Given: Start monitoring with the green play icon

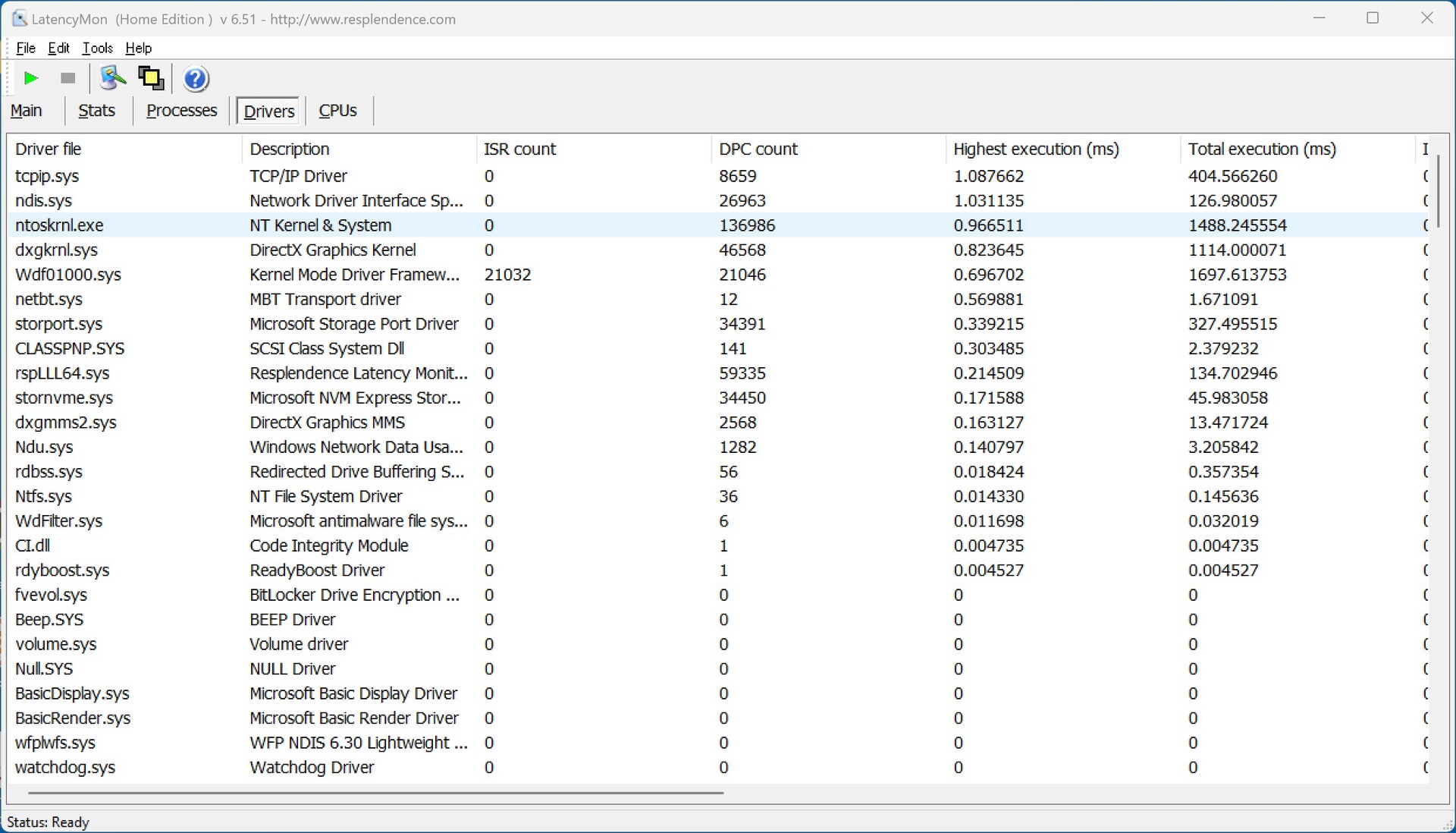Looking at the screenshot, I should pos(31,78).
